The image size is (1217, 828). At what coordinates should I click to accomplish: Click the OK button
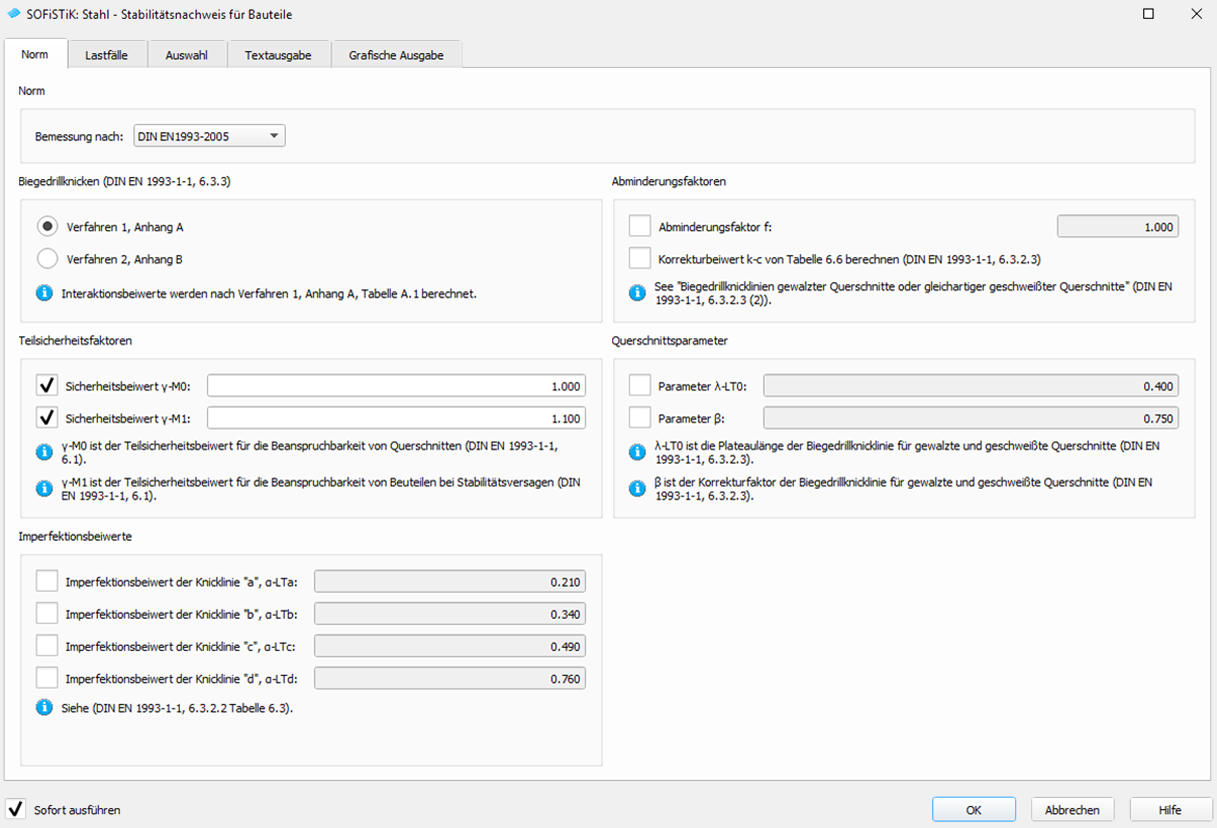point(973,810)
